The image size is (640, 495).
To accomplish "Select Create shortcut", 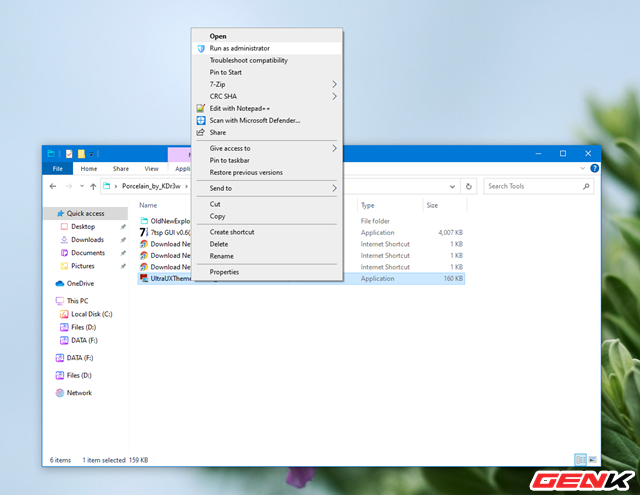I will (267, 232).
